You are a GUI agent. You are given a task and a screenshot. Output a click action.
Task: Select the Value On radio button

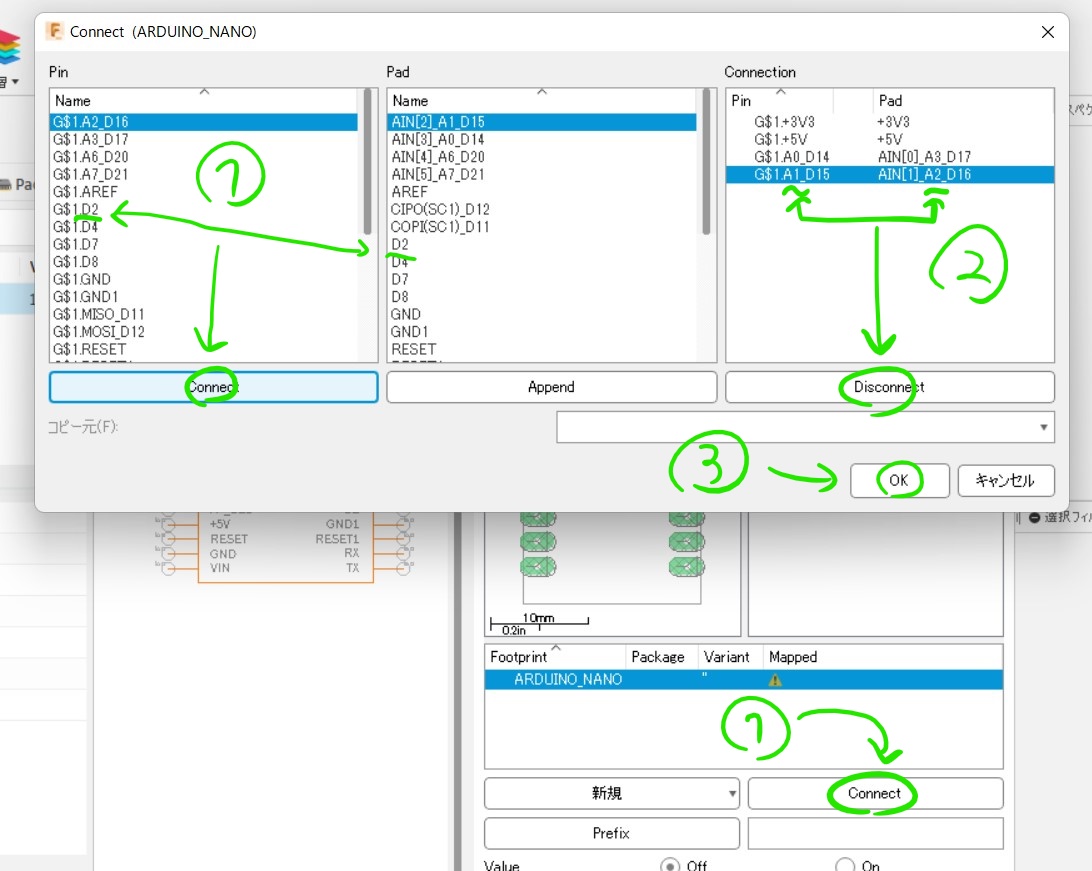[x=845, y=865]
